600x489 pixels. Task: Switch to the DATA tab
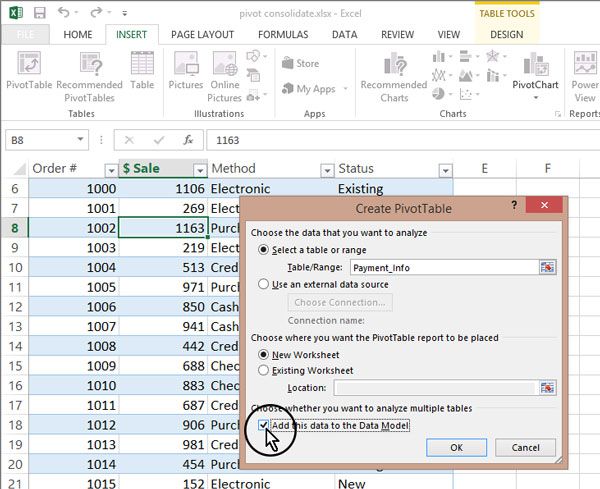click(x=344, y=34)
